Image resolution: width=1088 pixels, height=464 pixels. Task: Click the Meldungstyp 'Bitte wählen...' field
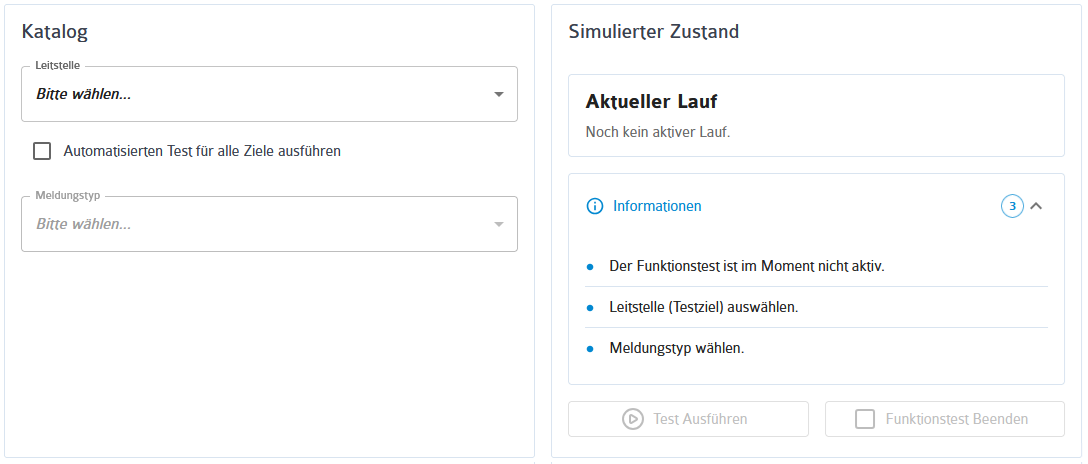pos(269,225)
